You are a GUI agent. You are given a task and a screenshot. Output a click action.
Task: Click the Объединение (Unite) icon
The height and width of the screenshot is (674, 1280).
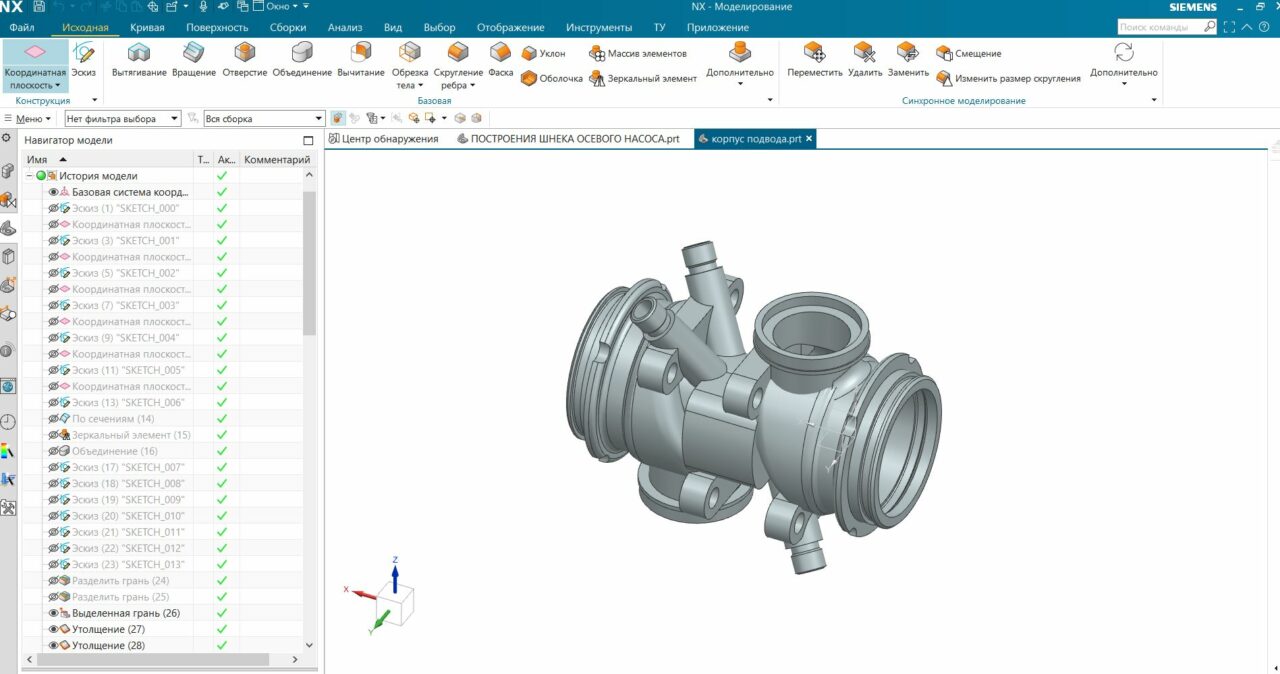tap(301, 53)
